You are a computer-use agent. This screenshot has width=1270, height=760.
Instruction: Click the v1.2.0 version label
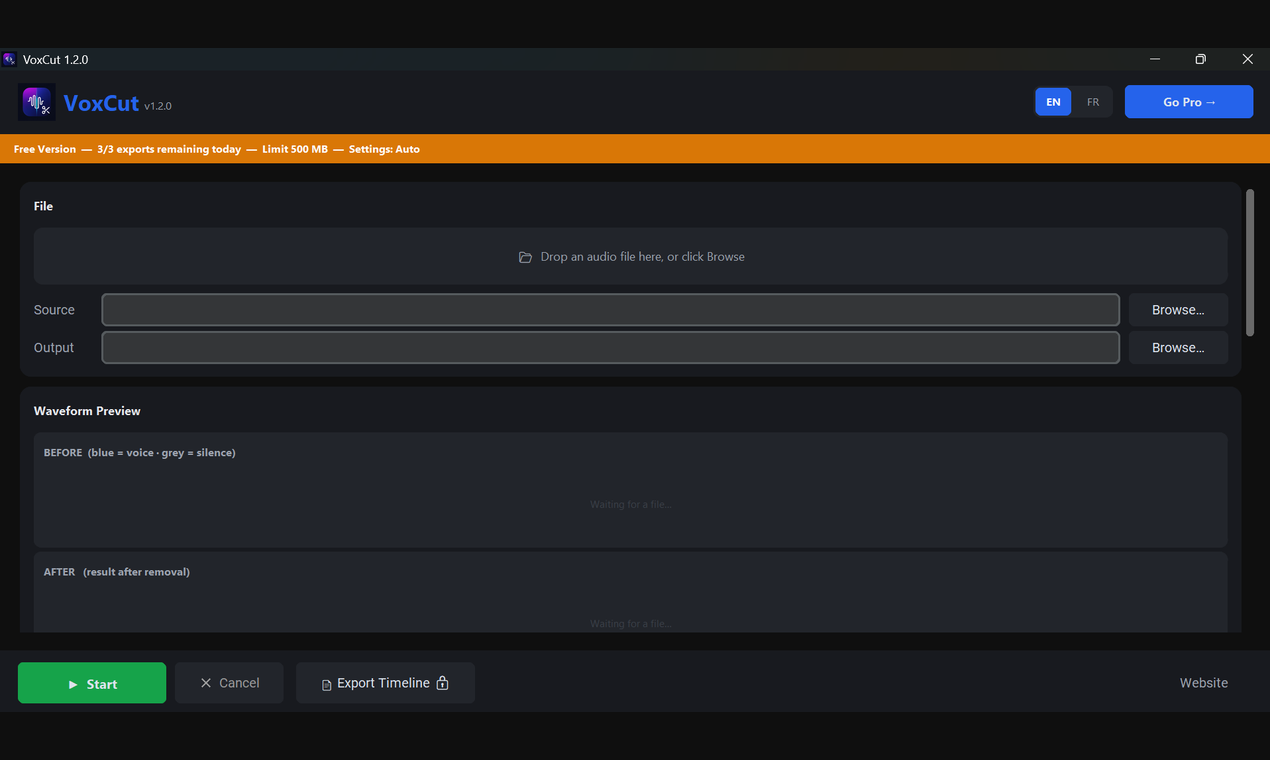tap(158, 106)
